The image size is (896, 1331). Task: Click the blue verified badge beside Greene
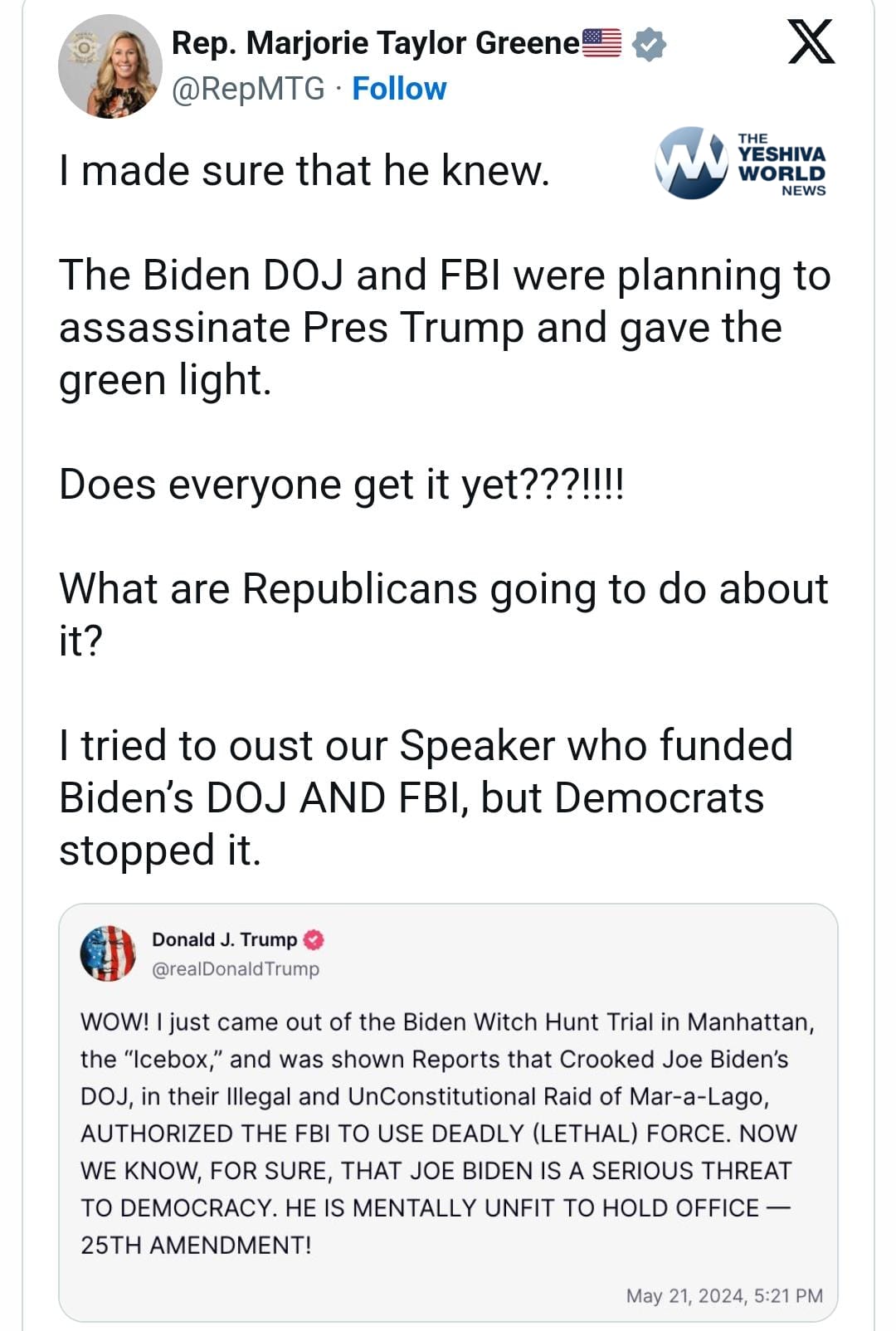pos(649,44)
